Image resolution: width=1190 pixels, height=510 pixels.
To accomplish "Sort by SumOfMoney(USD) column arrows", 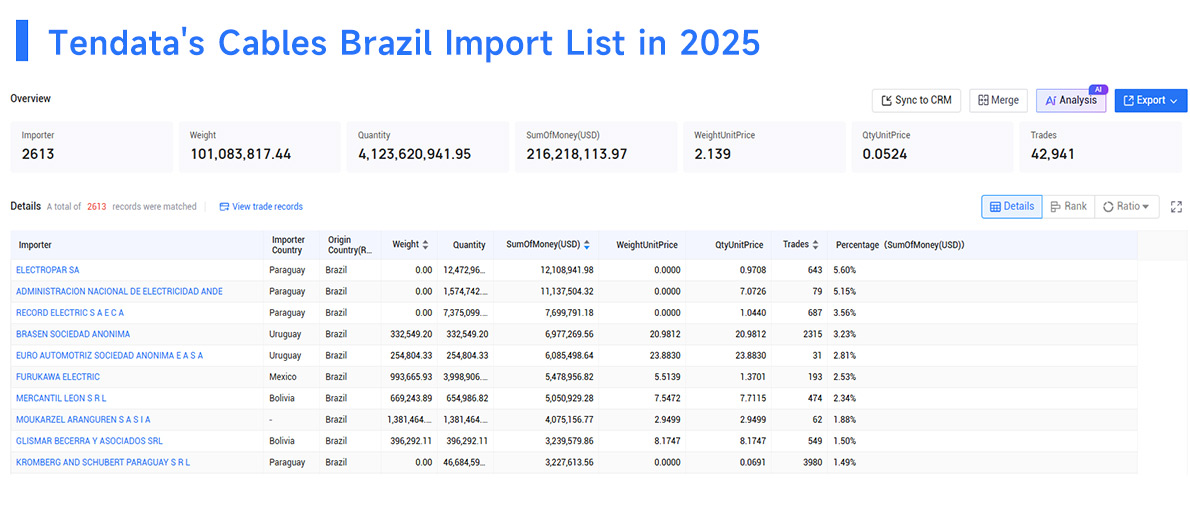I will pyautogui.click(x=587, y=245).
